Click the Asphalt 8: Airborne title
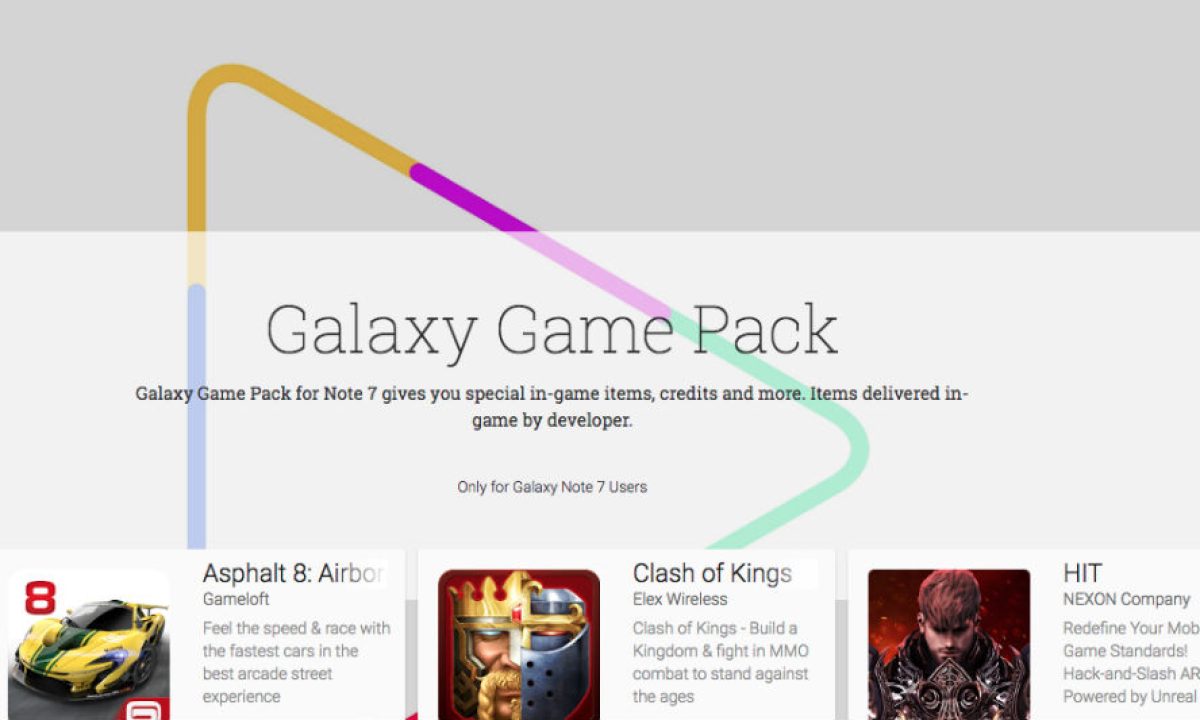The width and height of the screenshot is (1200, 720). pyautogui.click(x=293, y=573)
